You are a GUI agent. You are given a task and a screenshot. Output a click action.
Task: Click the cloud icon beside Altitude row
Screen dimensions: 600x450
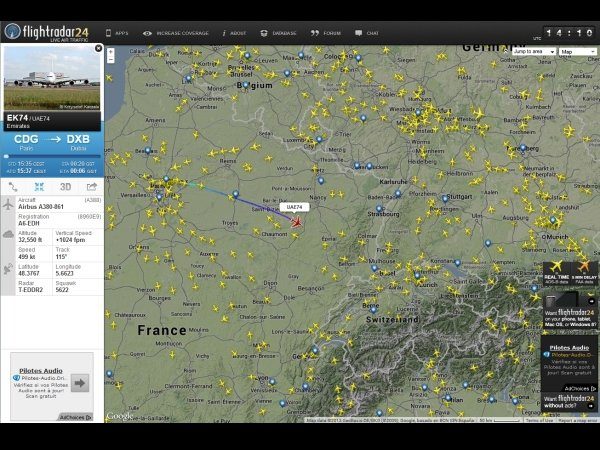(x=8, y=234)
